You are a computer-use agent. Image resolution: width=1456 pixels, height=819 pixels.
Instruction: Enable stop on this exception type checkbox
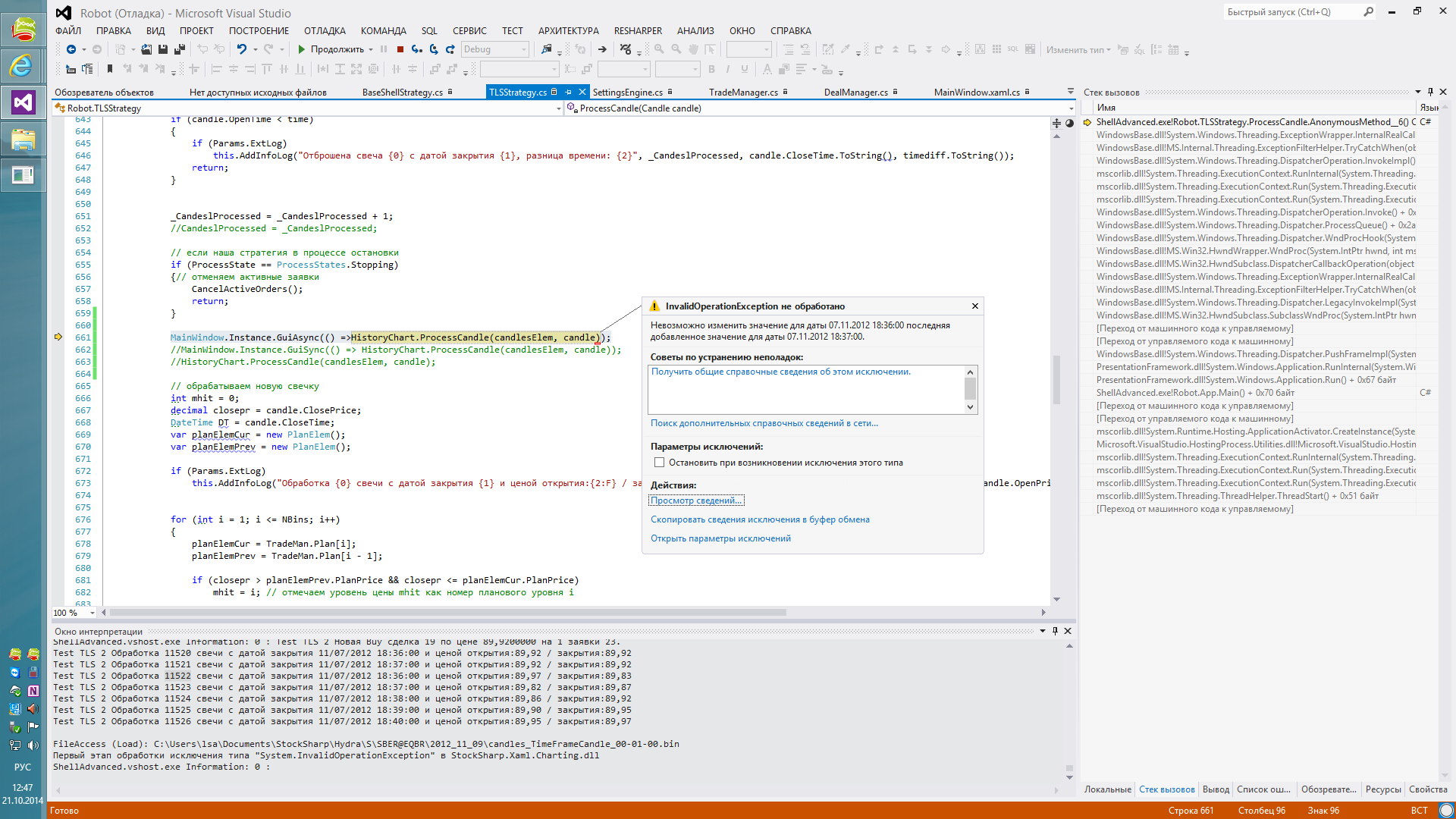(659, 463)
